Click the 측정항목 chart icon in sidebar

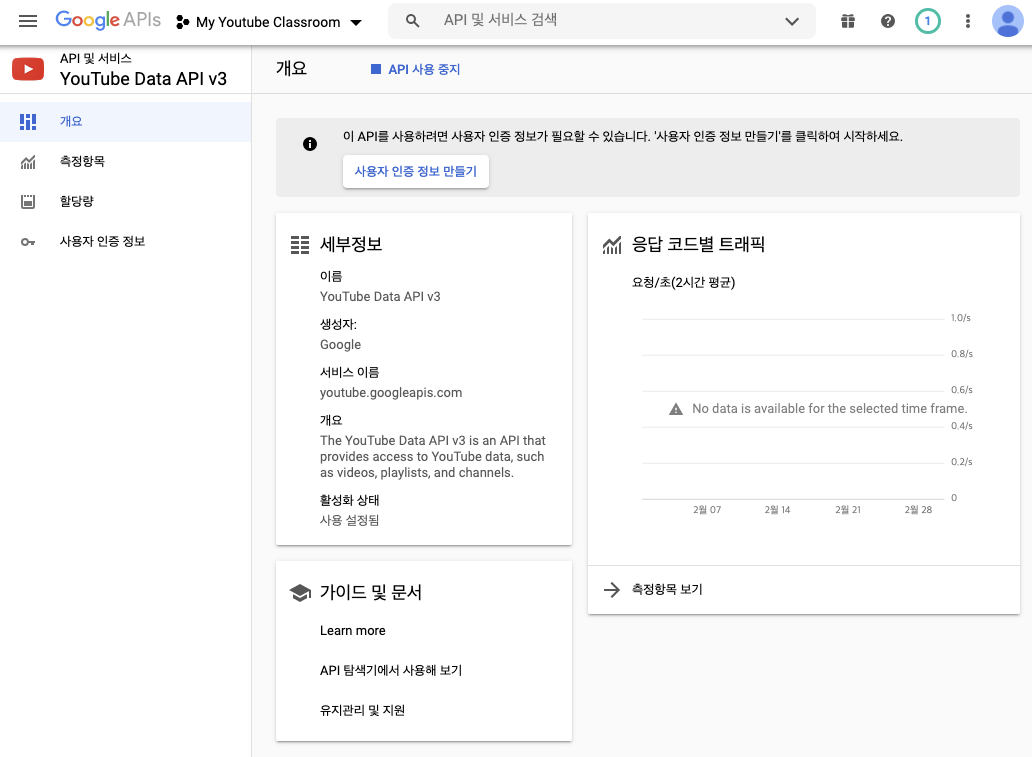click(x=28, y=162)
